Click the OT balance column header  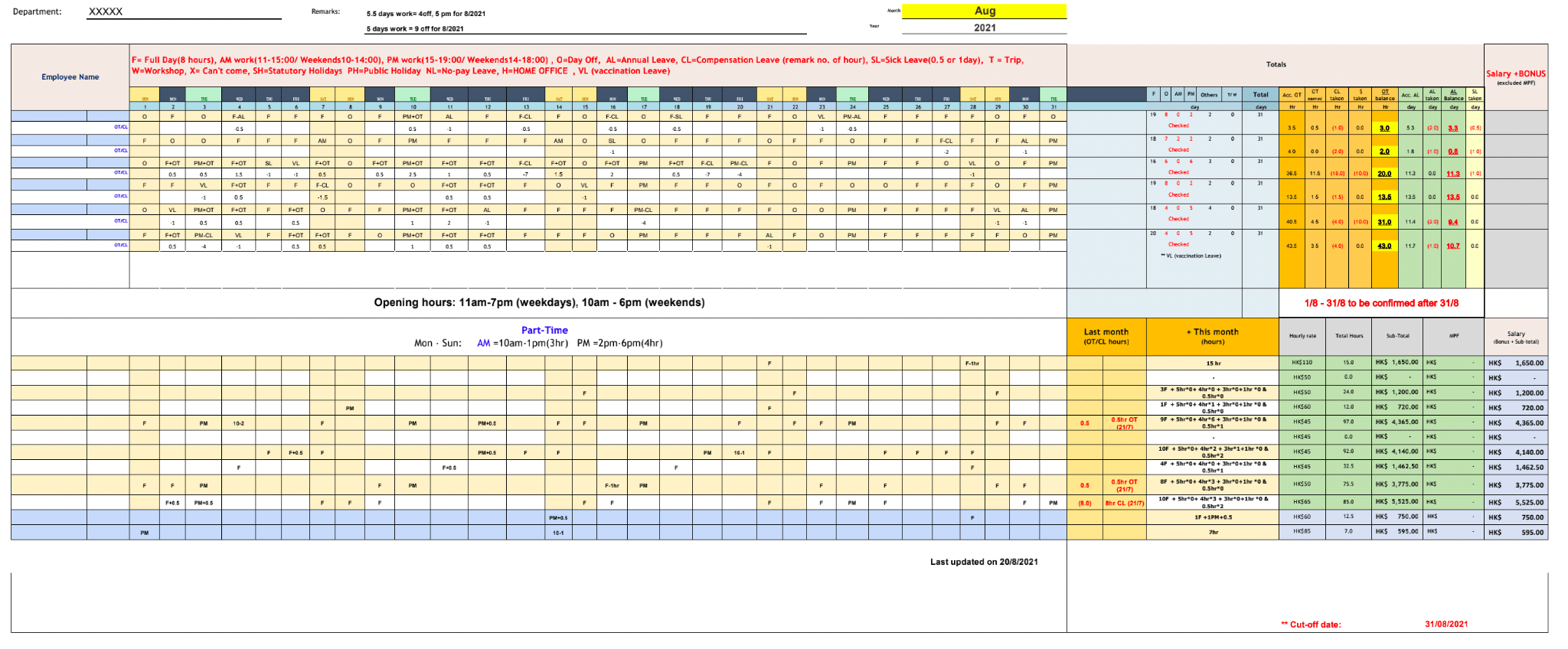(1384, 95)
